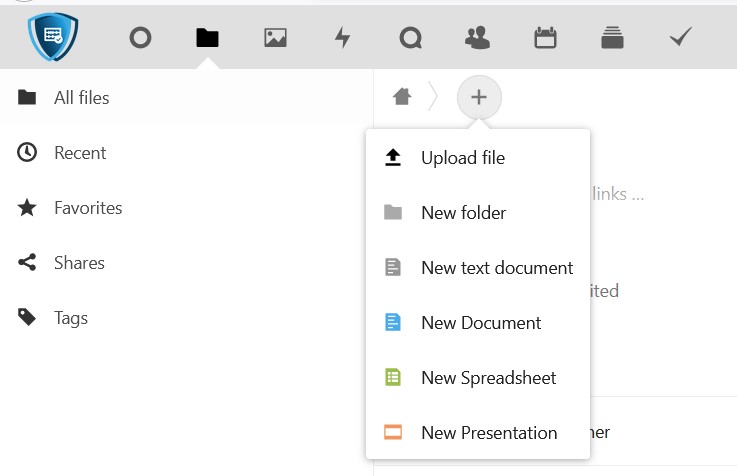The height and width of the screenshot is (476, 737).
Task: Open the Contacts people icon
Action: pyautogui.click(x=478, y=38)
